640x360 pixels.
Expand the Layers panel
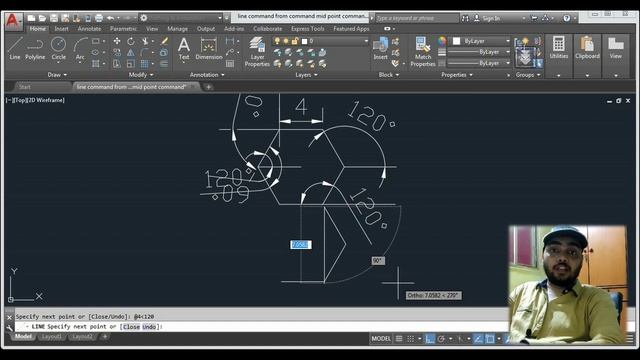[x=306, y=75]
